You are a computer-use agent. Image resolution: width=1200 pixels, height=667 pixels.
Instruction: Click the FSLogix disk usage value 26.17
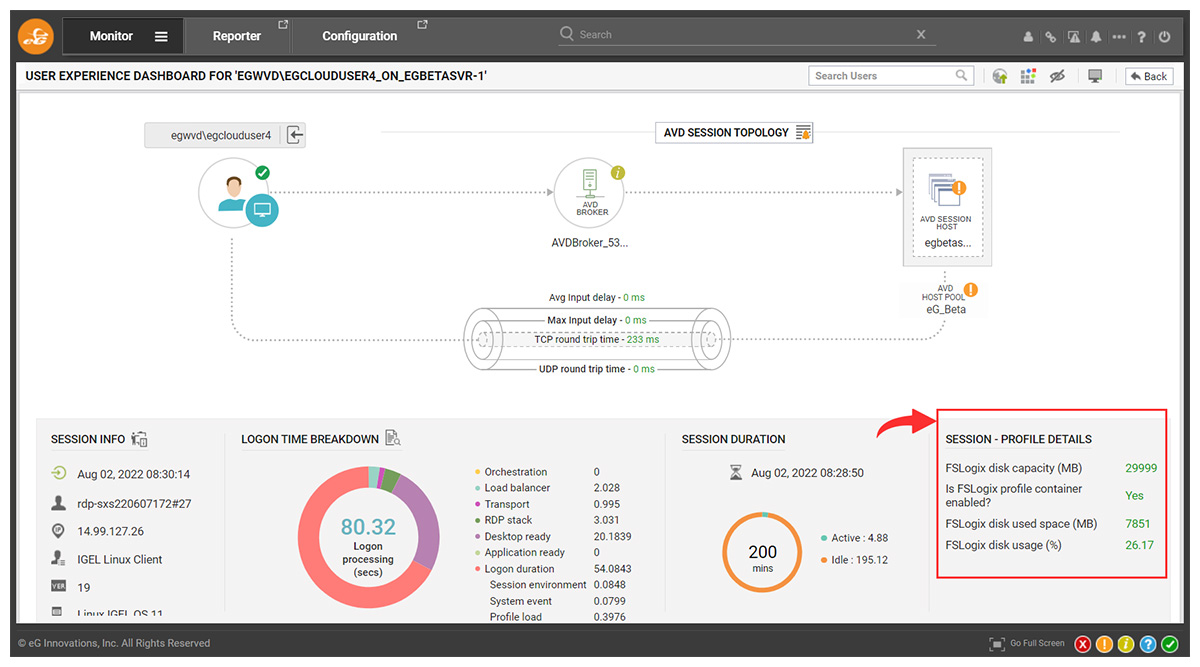[1139, 545]
